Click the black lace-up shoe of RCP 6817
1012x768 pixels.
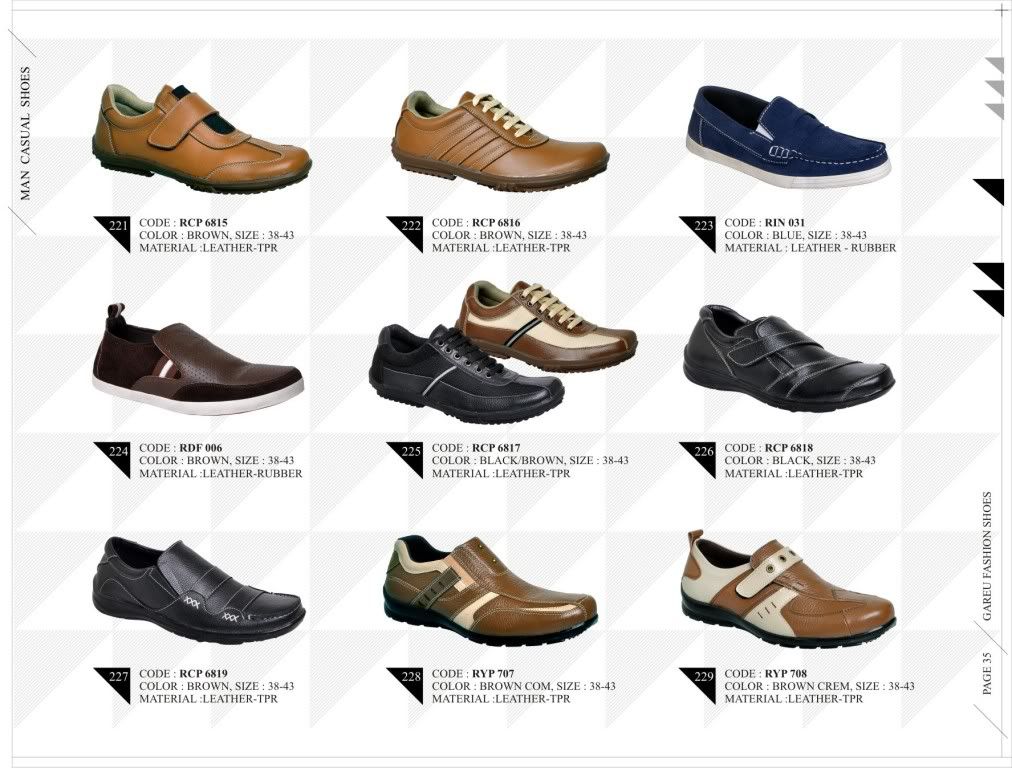(x=466, y=374)
